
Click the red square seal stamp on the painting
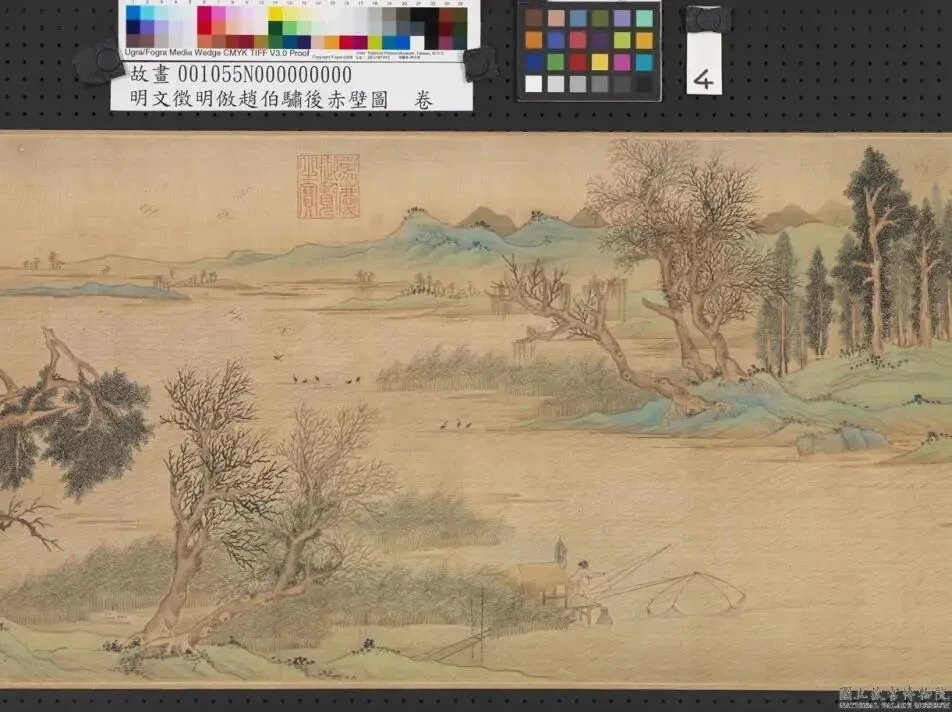tap(328, 186)
